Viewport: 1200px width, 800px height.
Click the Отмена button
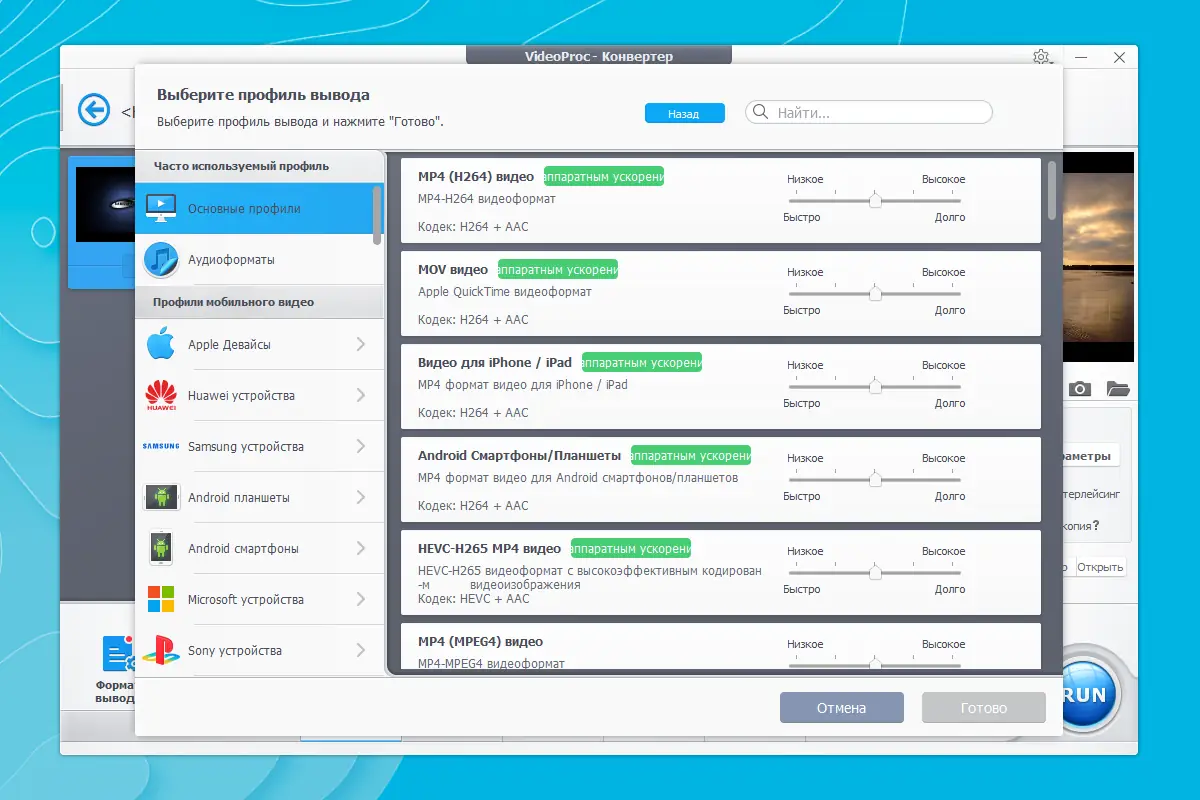(x=841, y=708)
